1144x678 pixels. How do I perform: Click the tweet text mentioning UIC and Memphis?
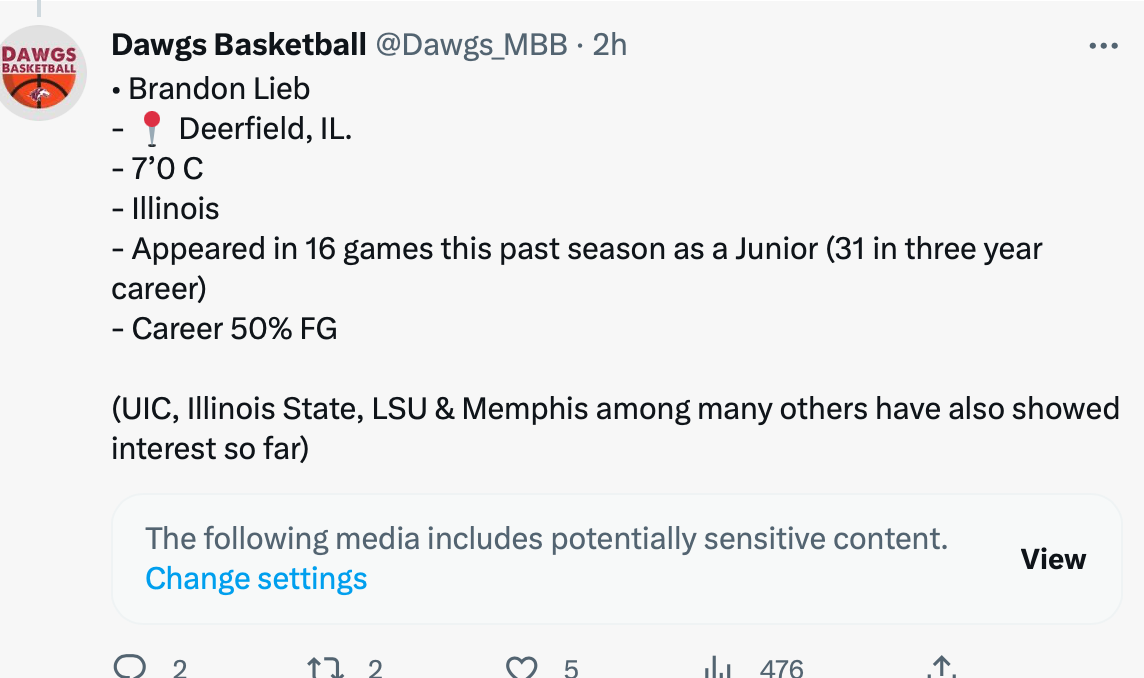coord(614,410)
